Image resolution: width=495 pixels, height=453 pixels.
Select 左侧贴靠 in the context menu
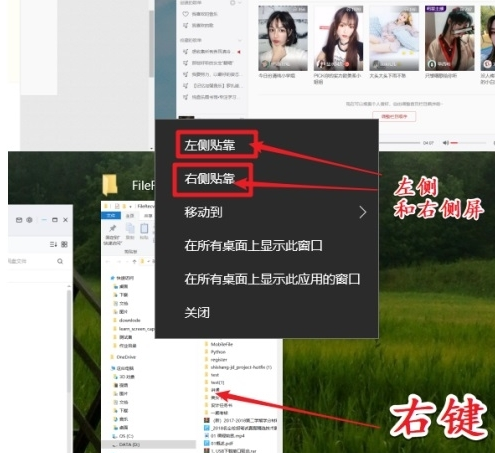click(210, 145)
